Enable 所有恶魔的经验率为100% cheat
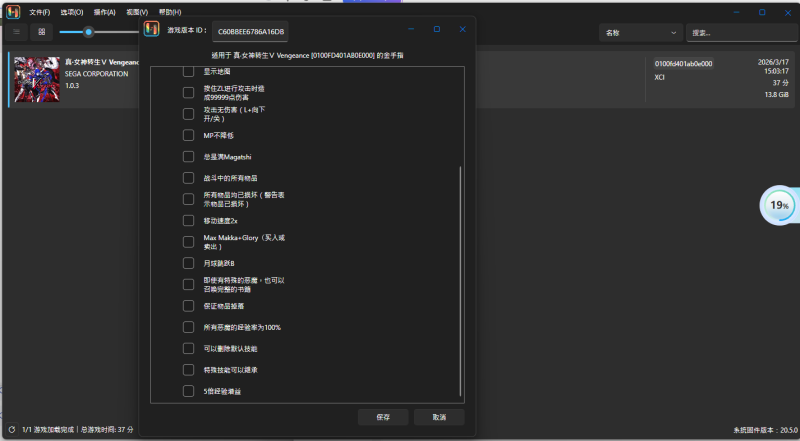The width and height of the screenshot is (800, 441). click(x=188, y=327)
